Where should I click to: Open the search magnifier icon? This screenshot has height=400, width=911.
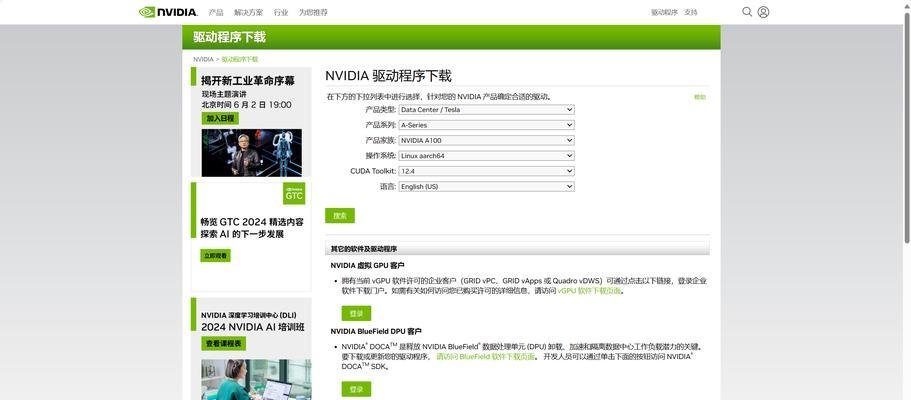click(747, 12)
